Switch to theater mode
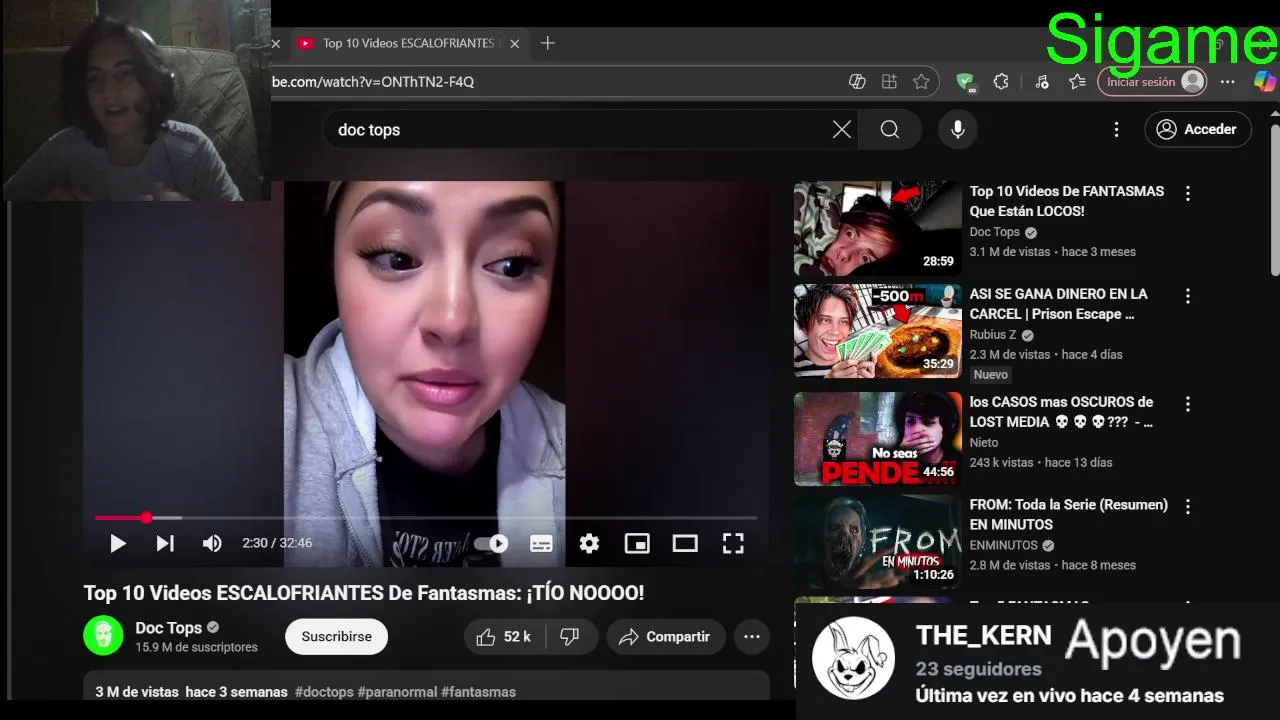1280x720 pixels. tap(685, 543)
